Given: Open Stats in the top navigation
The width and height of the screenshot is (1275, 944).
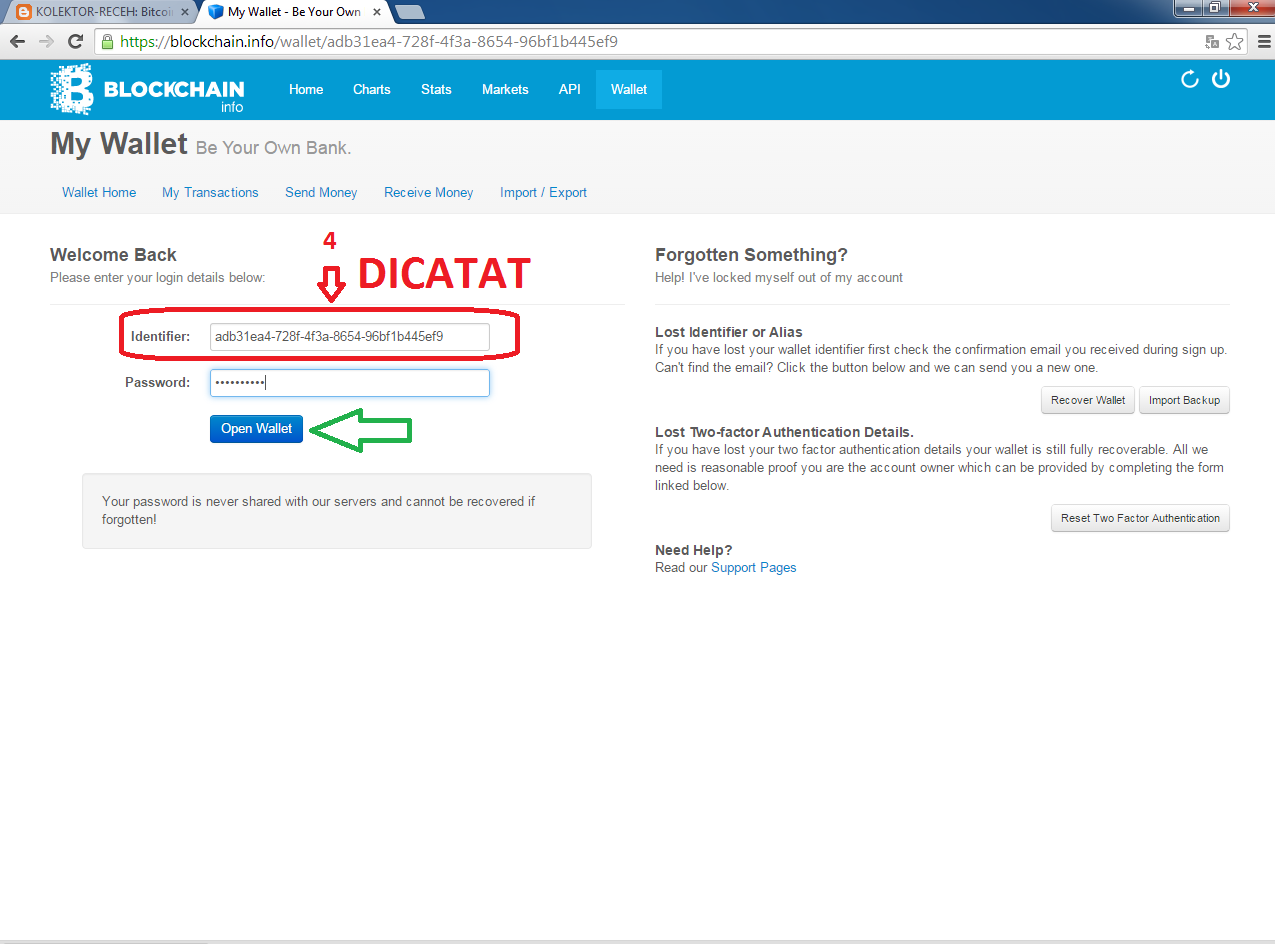Looking at the screenshot, I should [x=436, y=89].
